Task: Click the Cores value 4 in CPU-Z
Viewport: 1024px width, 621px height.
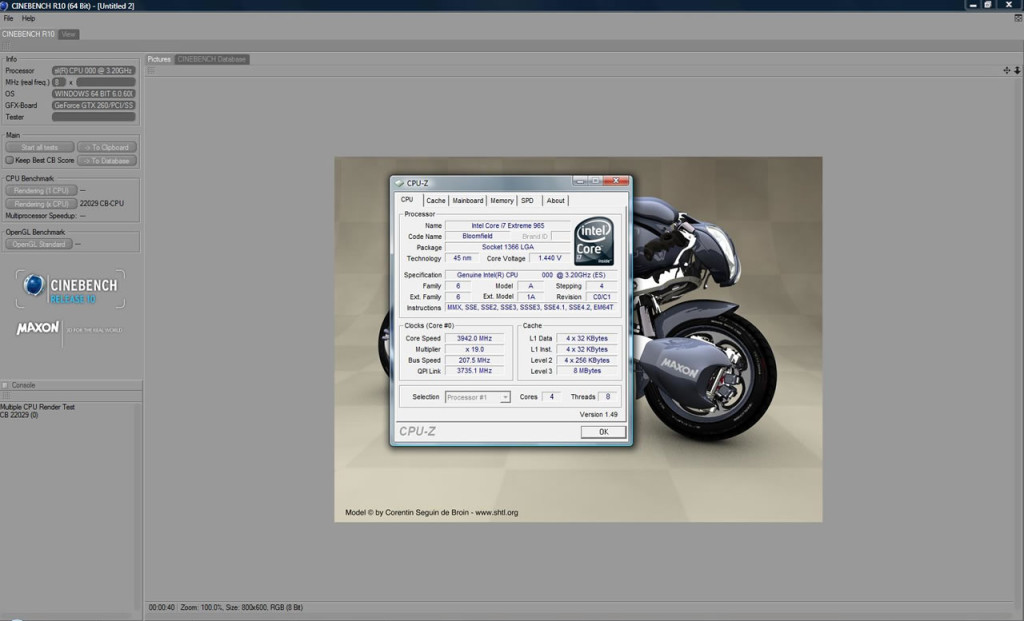Action: coord(551,396)
